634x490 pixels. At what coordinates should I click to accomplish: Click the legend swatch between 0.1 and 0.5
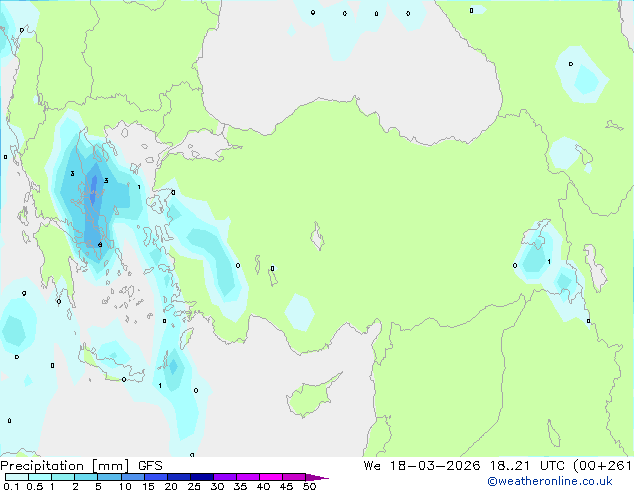(17, 477)
